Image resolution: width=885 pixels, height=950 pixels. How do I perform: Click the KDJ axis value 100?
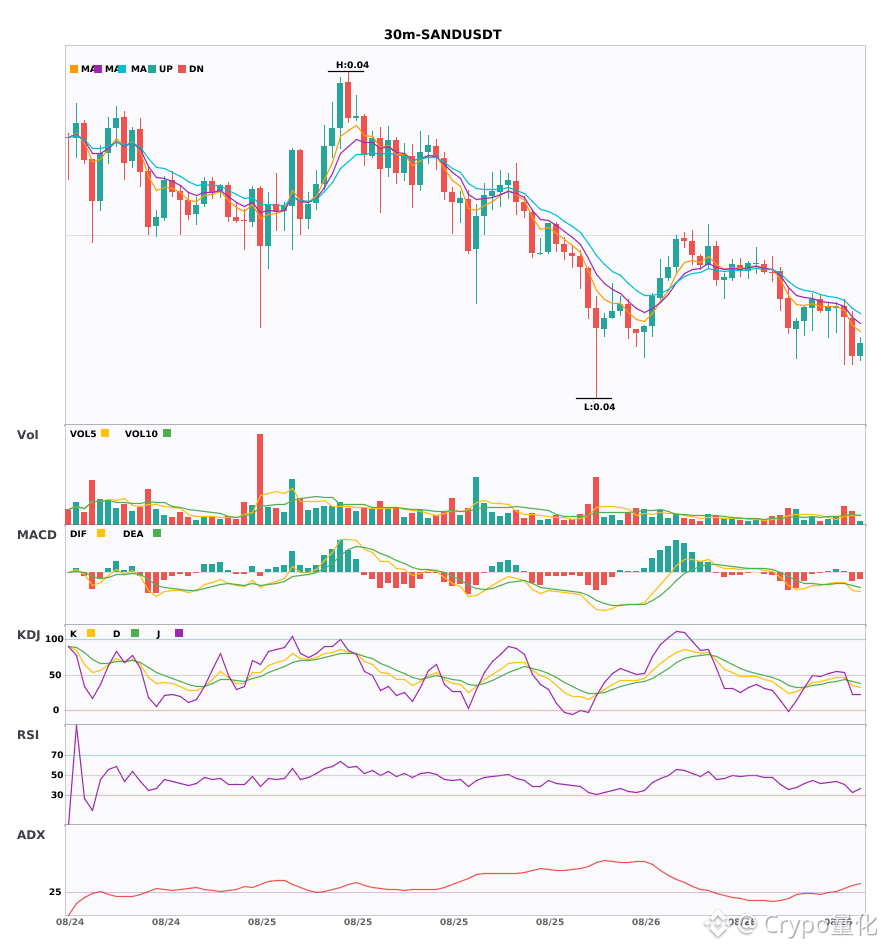click(x=54, y=639)
